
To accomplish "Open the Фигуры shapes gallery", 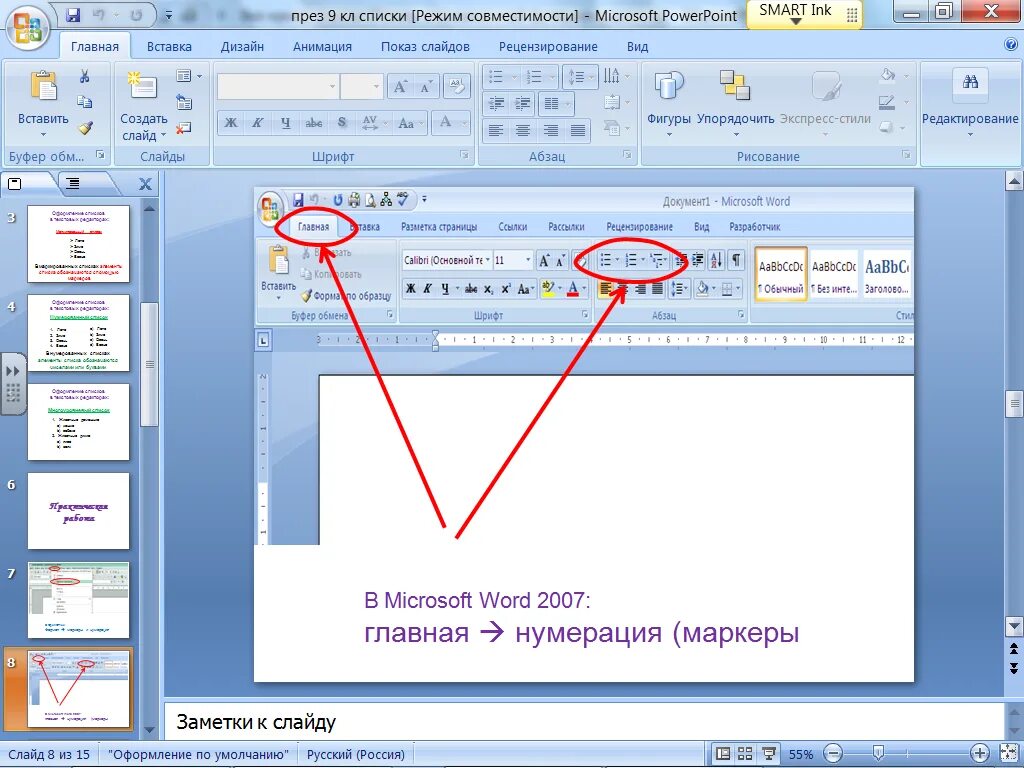I will [669, 101].
